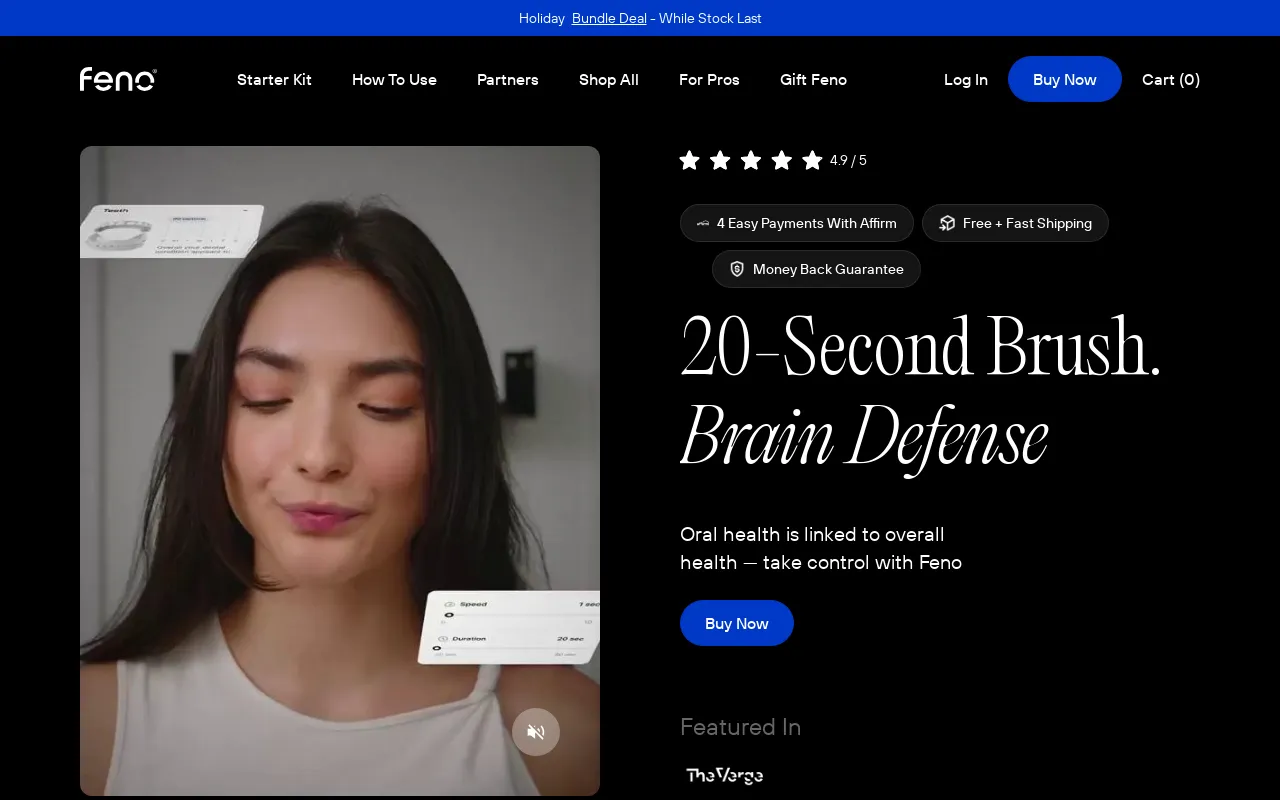Click the fifth rating star
The width and height of the screenshot is (1280, 800).
(812, 160)
